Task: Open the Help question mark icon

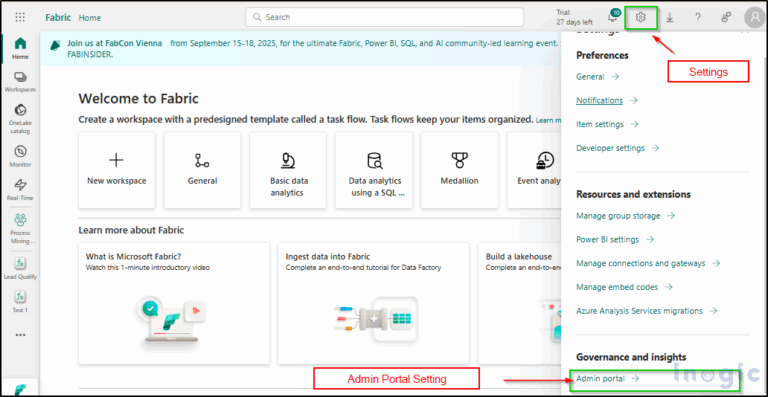Action: (x=698, y=17)
